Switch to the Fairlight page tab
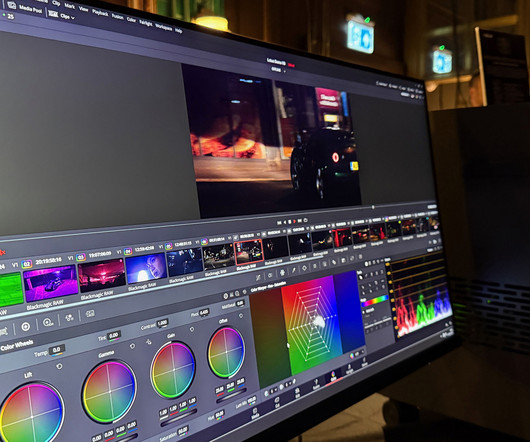This screenshot has height=442, width=530. coord(350,370)
